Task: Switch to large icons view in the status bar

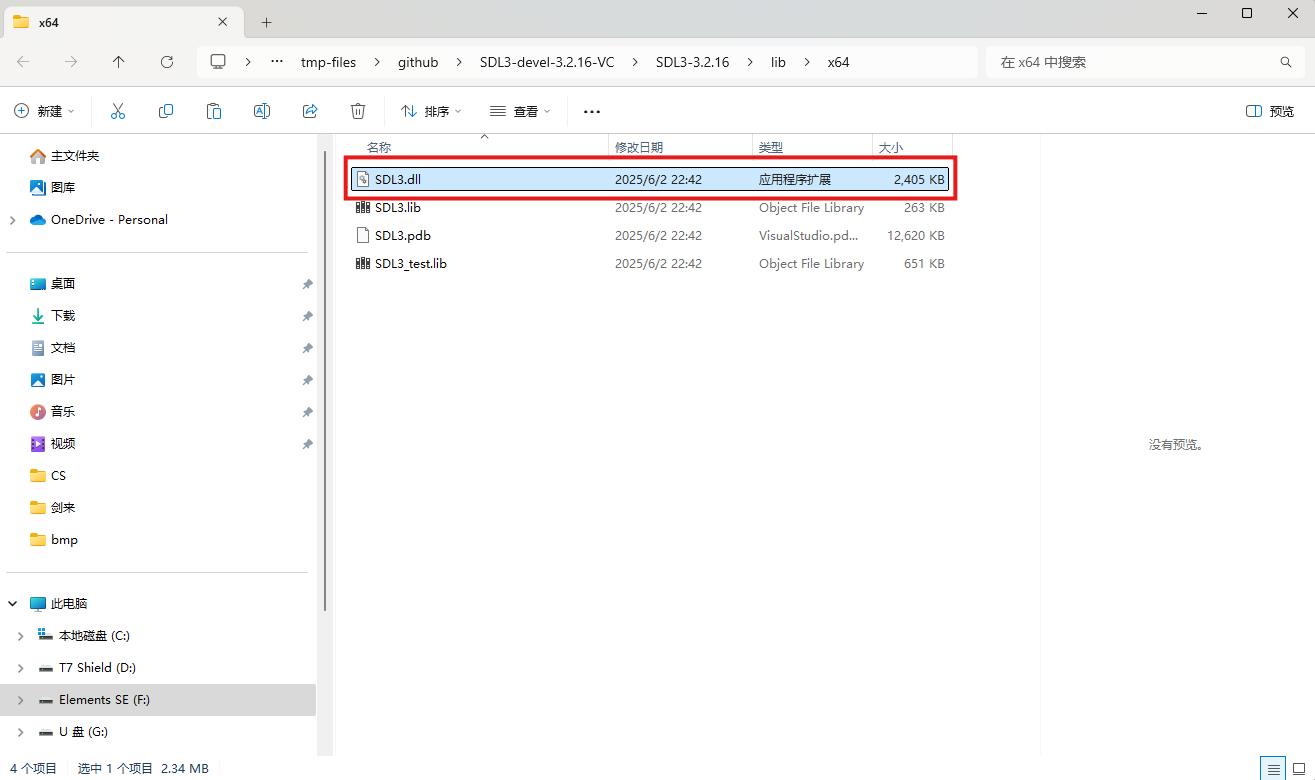Action: coord(1301,768)
